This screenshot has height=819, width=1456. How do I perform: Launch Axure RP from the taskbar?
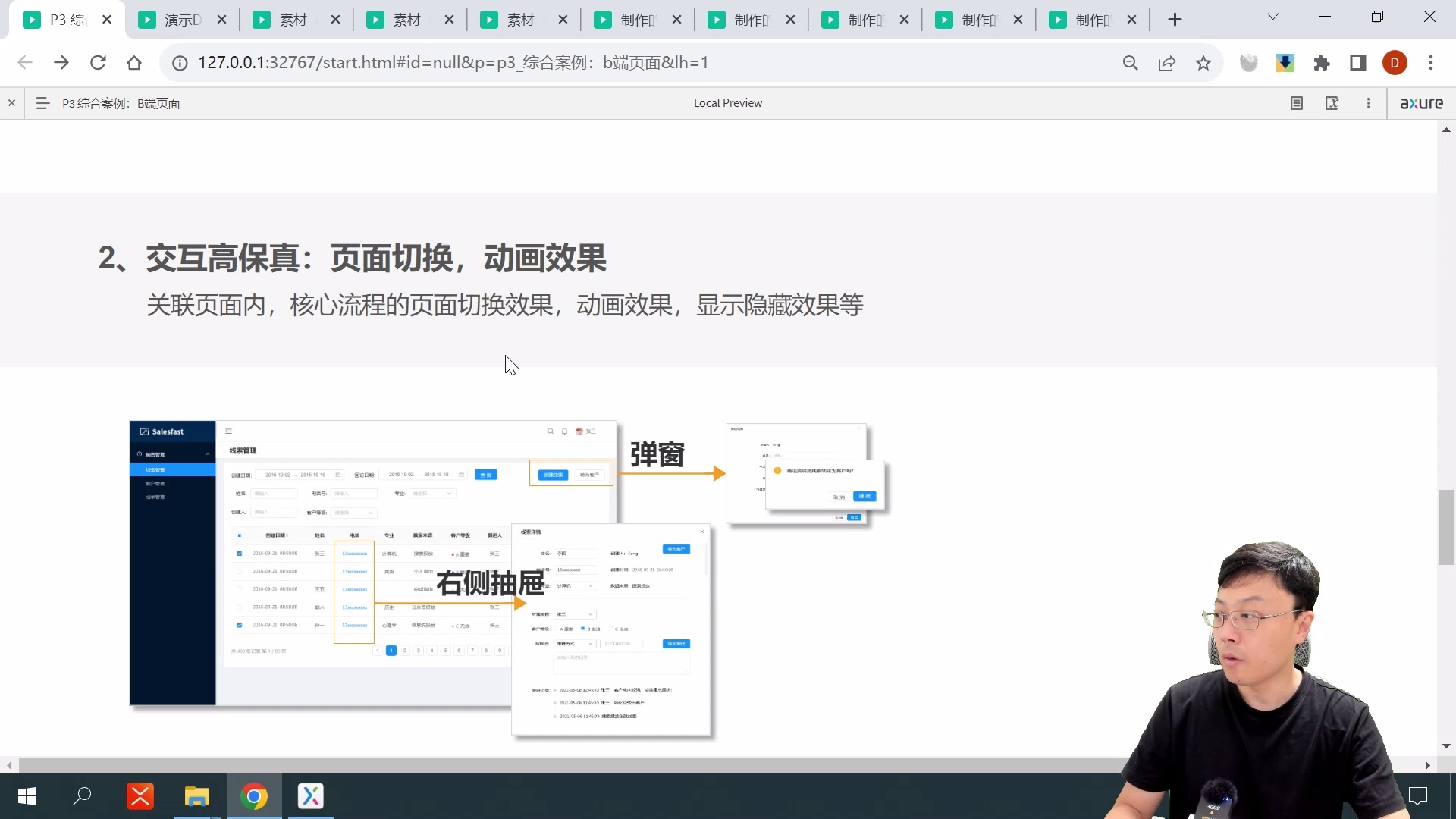(310, 796)
